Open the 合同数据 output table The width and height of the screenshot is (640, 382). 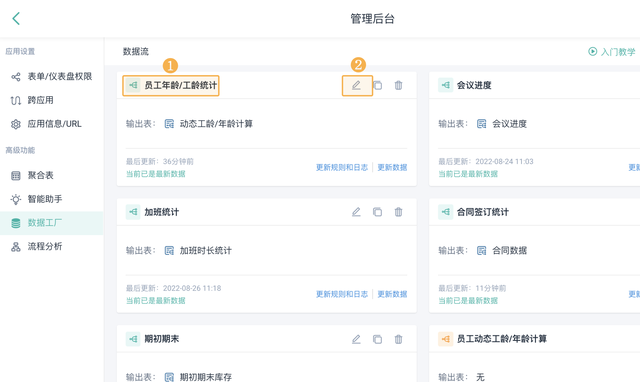[x=509, y=251]
